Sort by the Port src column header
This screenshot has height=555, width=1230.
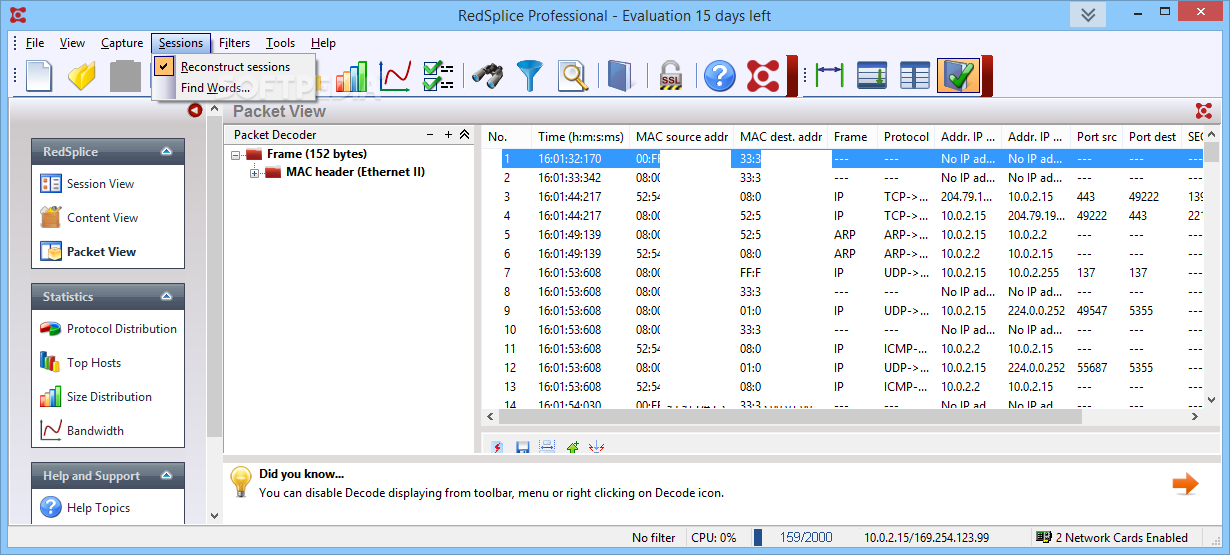[1096, 137]
